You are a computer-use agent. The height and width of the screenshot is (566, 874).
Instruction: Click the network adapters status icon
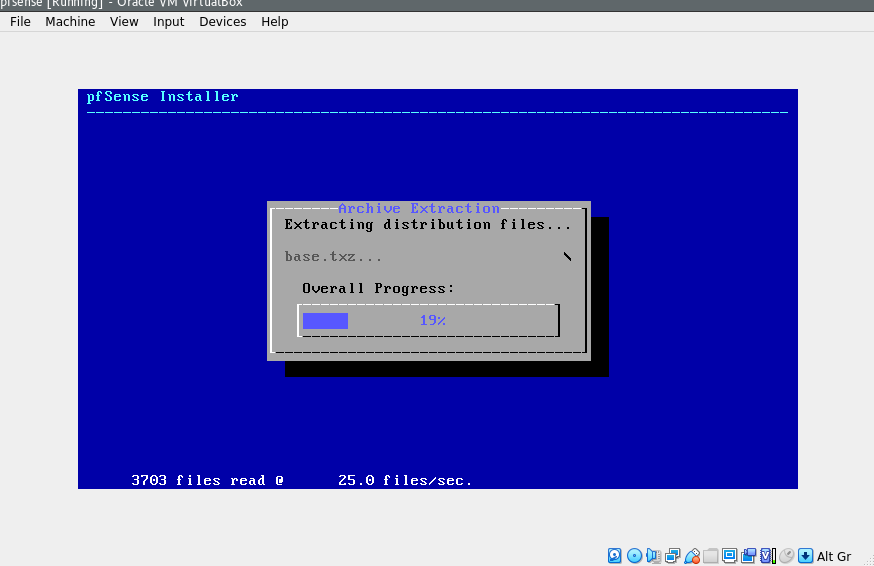pyautogui.click(x=672, y=556)
